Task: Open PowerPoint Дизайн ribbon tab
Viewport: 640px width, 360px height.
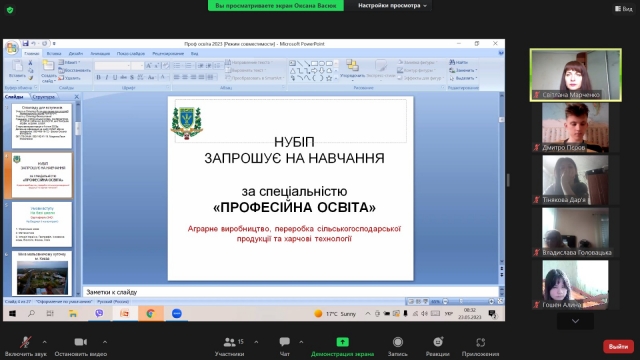Action: tap(76, 53)
